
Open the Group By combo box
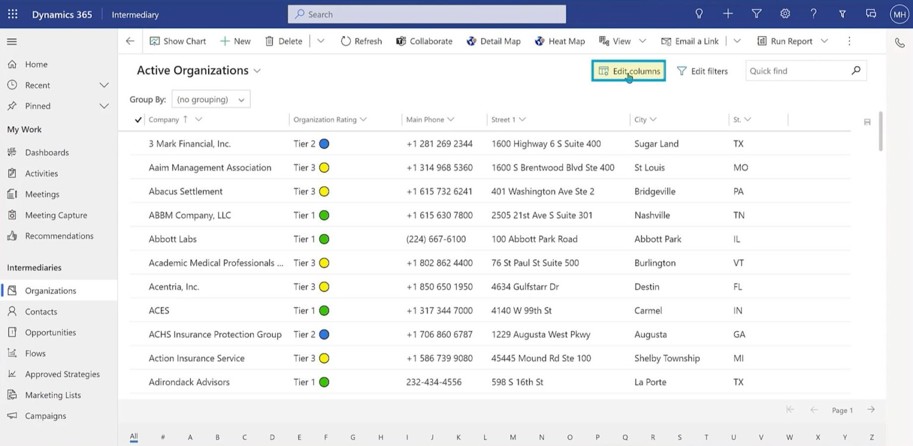point(211,100)
